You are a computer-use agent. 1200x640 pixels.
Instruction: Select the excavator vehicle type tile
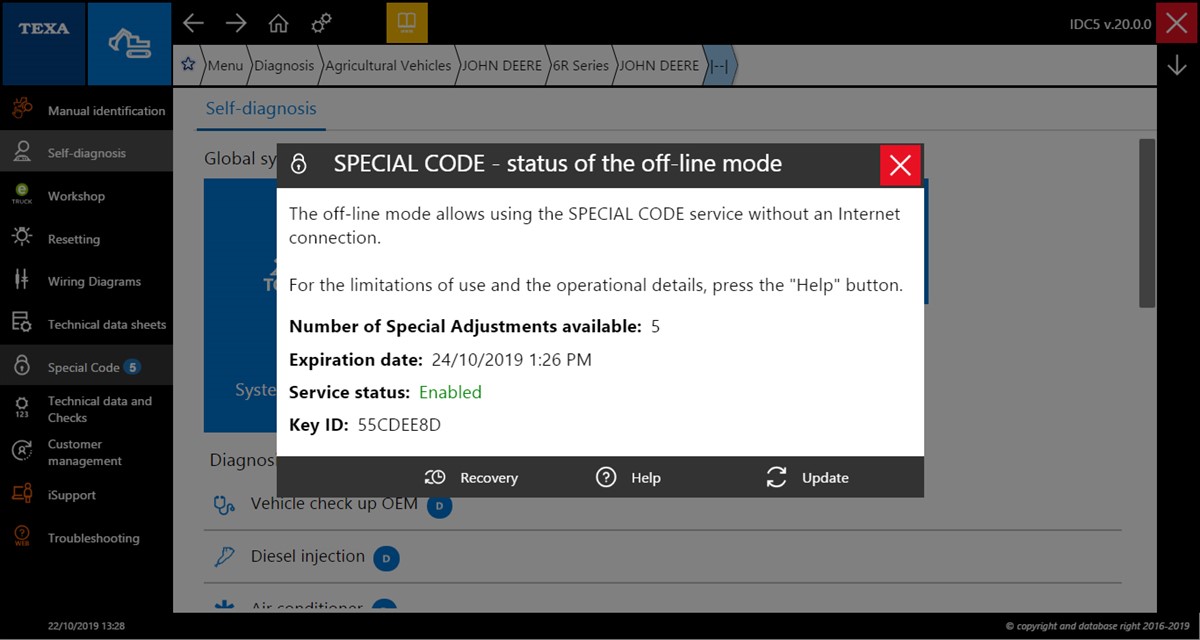[x=130, y=43]
